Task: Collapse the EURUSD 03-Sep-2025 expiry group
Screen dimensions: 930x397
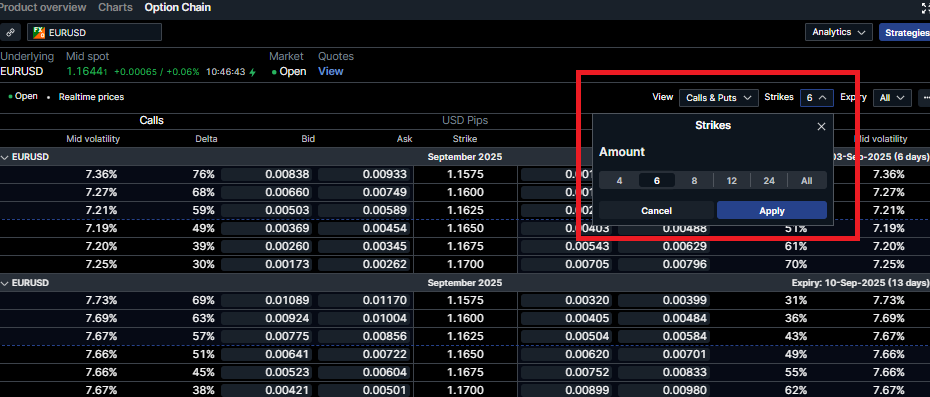Action: click(5, 157)
